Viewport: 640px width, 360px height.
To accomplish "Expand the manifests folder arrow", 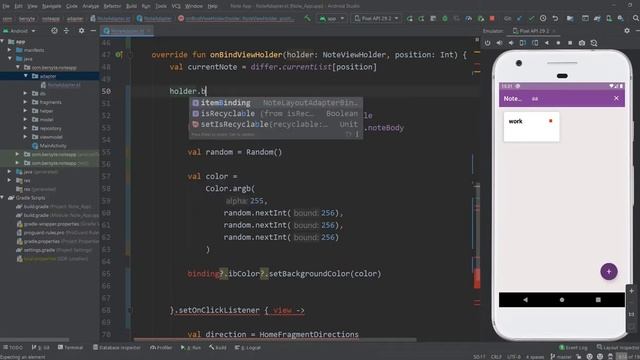I will 10,50.
